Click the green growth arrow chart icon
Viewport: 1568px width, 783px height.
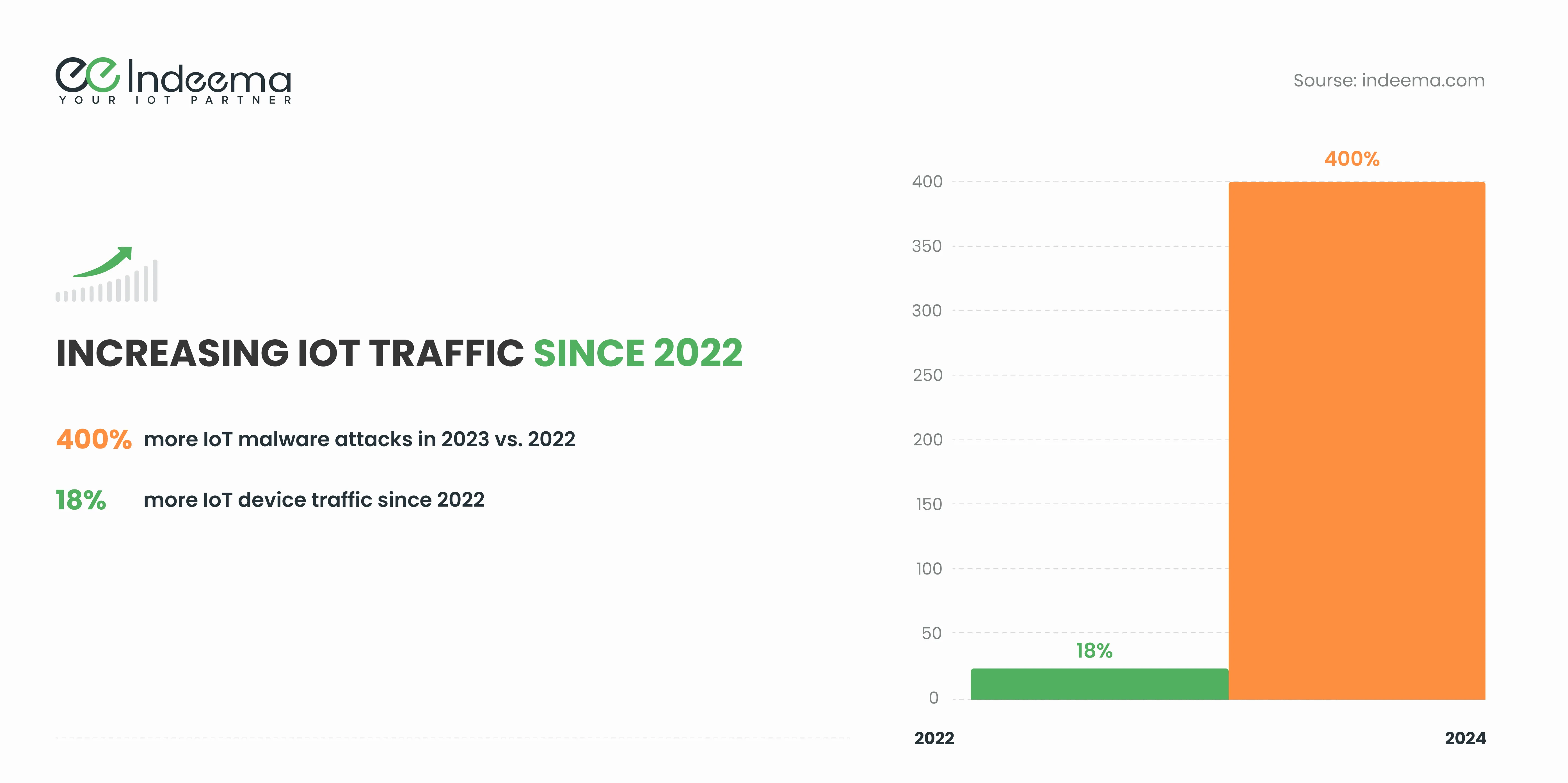coord(106,274)
